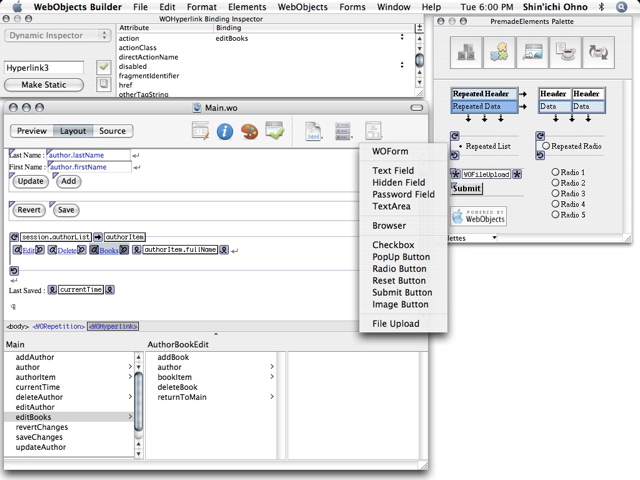
Task: Select the WORepetition path element
Action: coord(59,327)
